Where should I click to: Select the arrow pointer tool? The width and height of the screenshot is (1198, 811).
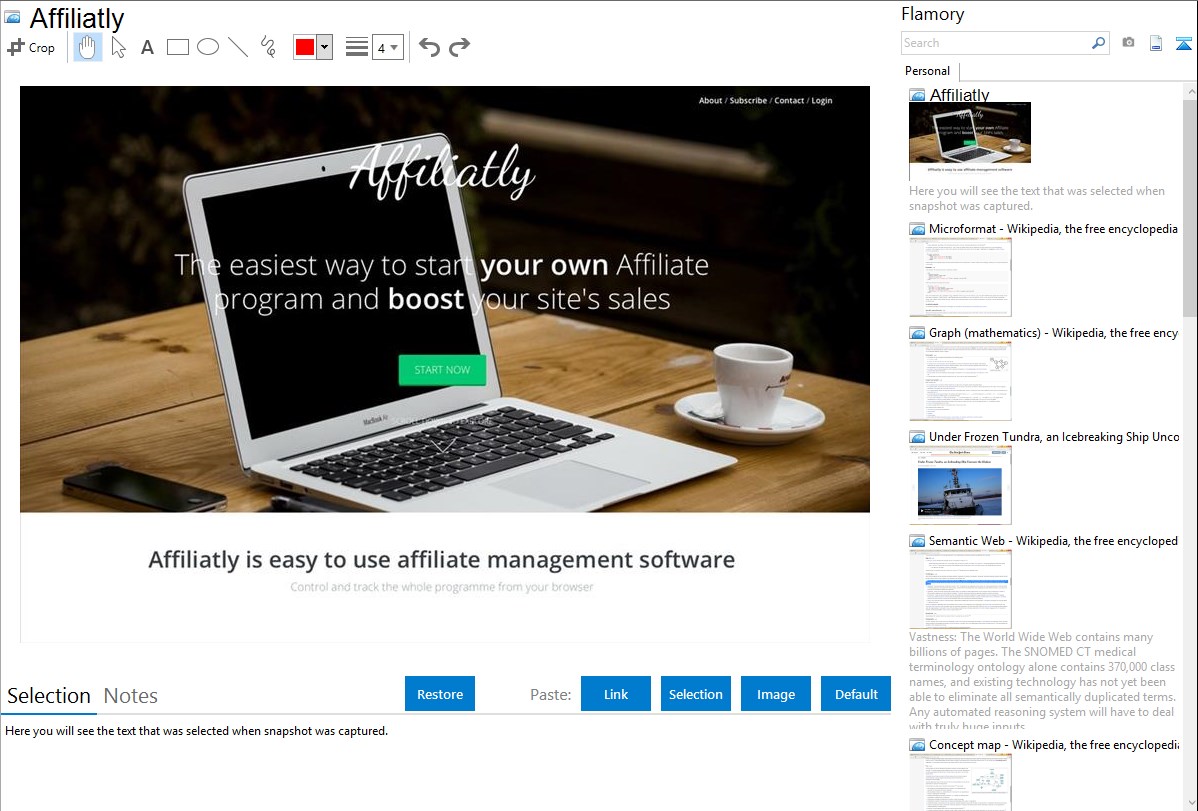[x=118, y=47]
